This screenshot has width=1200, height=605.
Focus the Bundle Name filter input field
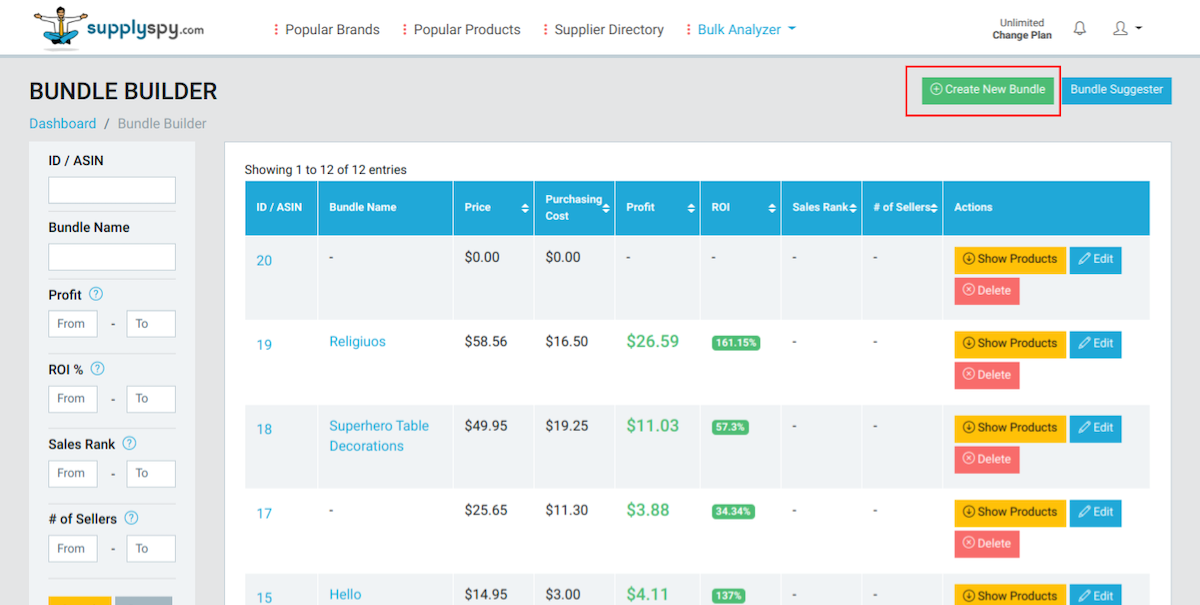point(112,257)
